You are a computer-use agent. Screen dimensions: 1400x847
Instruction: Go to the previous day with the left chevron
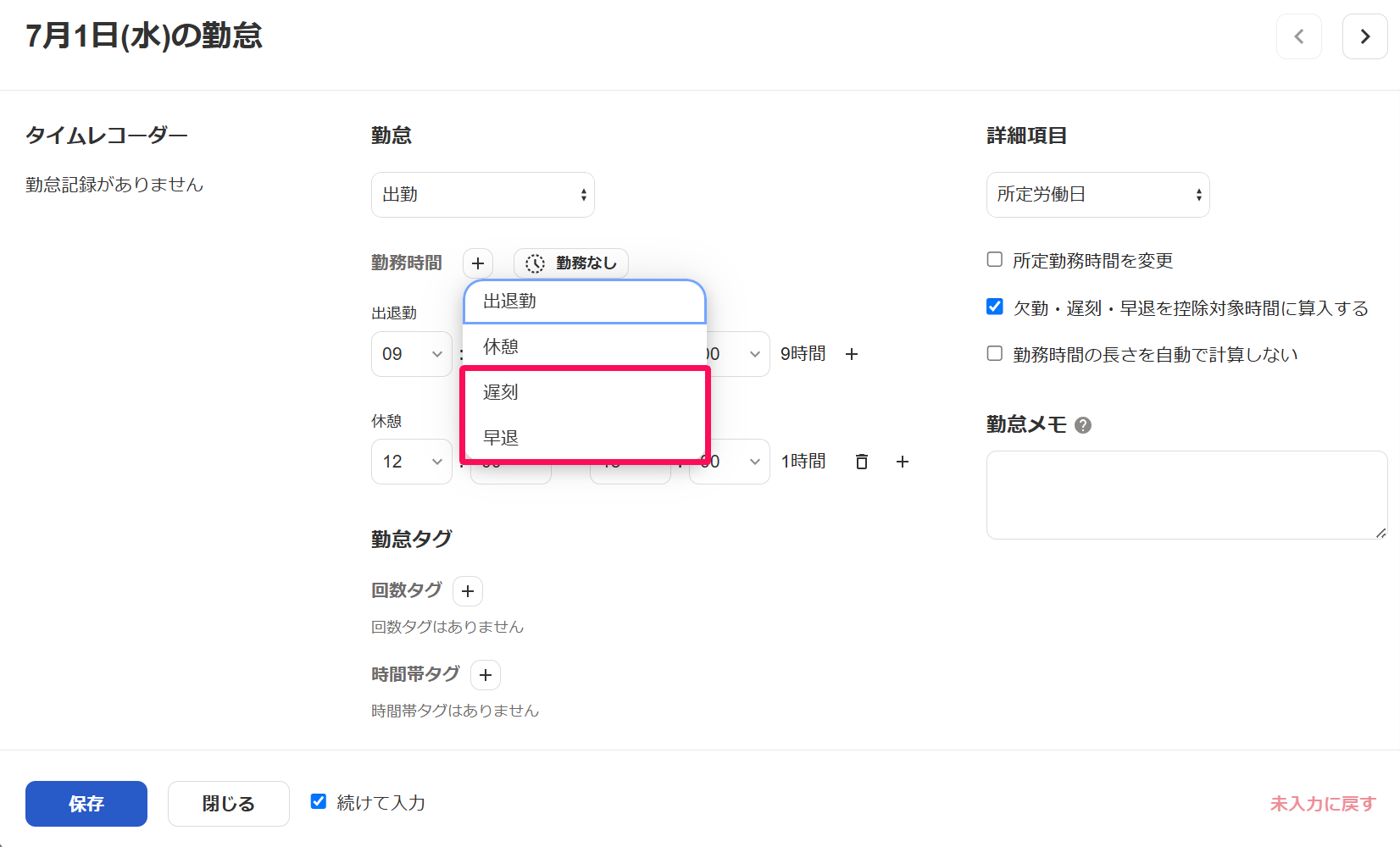[x=1298, y=36]
